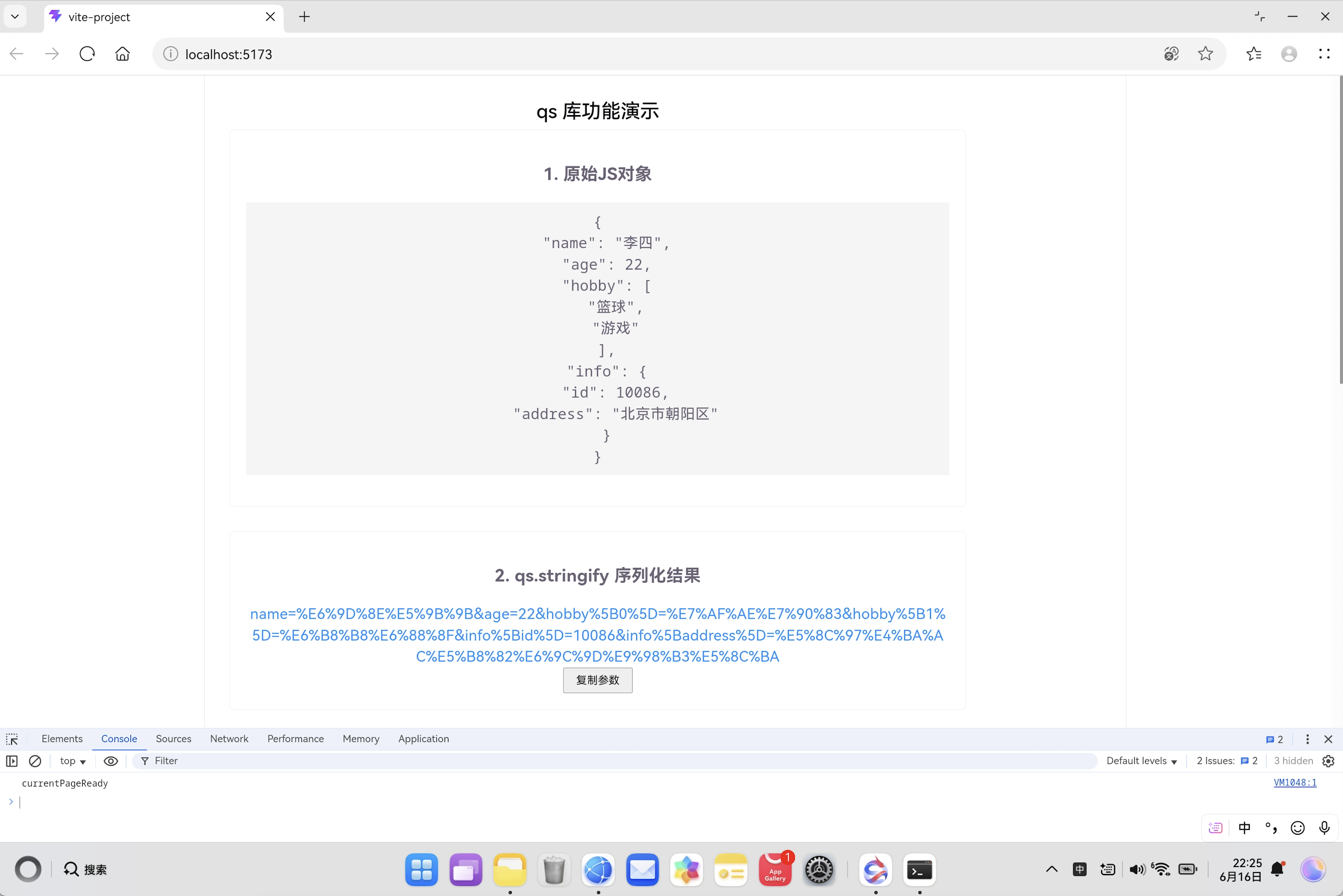
Task: Open the terminal app in dock
Action: (x=919, y=870)
